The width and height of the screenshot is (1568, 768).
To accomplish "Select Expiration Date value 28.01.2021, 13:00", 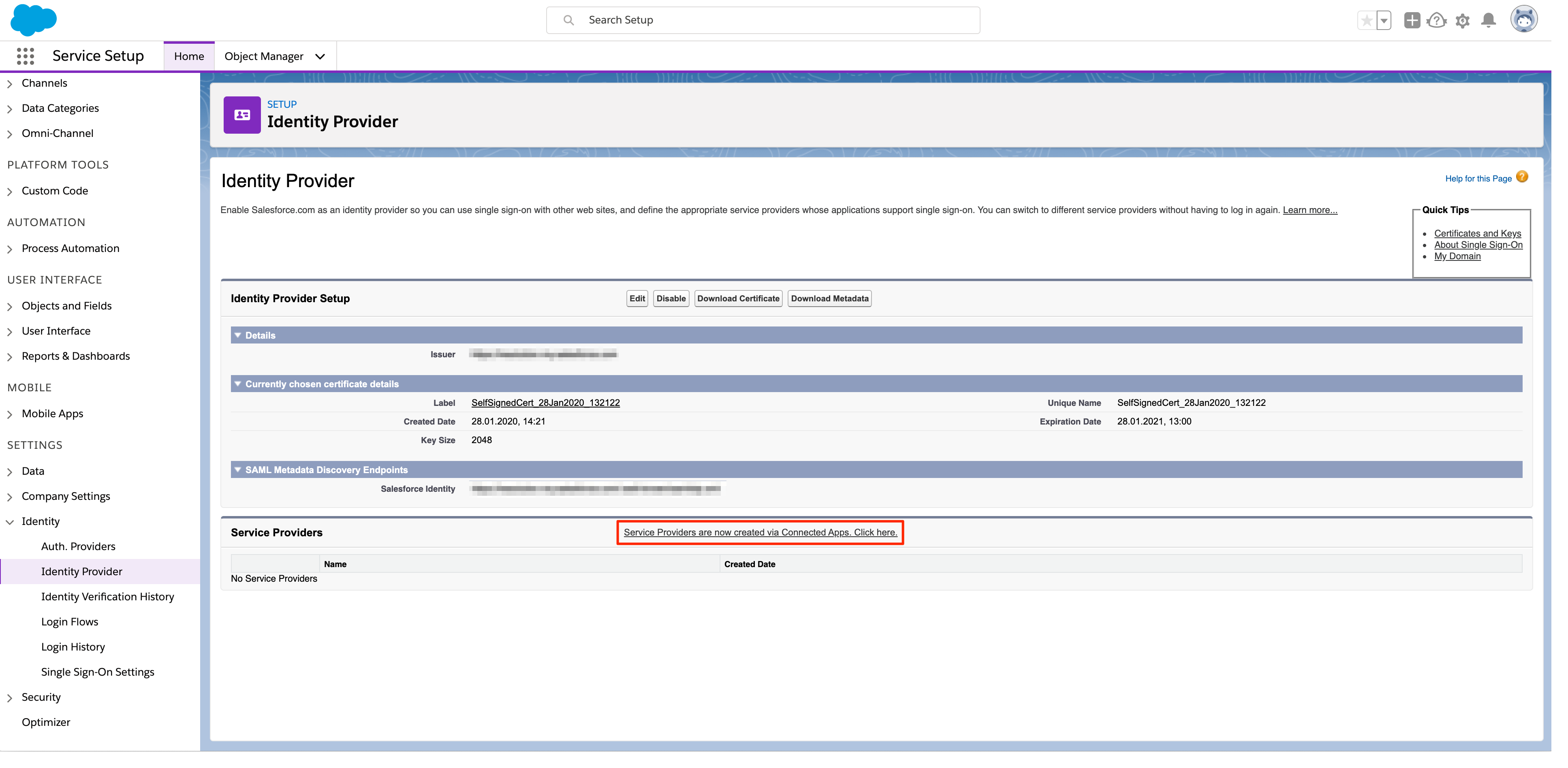I will tap(1154, 422).
